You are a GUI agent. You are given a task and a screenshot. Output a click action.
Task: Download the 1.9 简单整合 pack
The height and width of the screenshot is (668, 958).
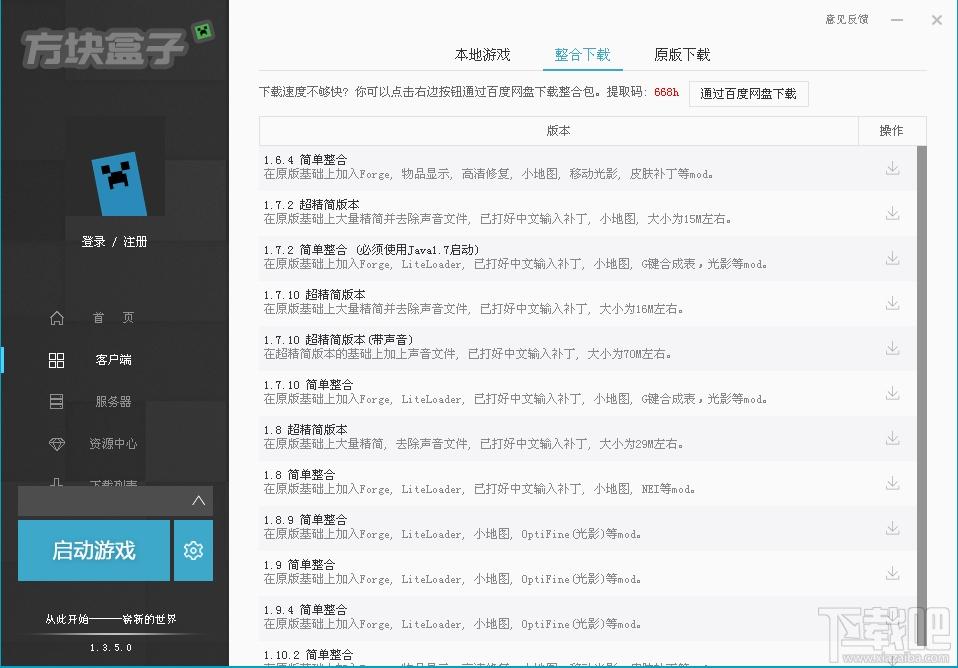tap(892, 573)
